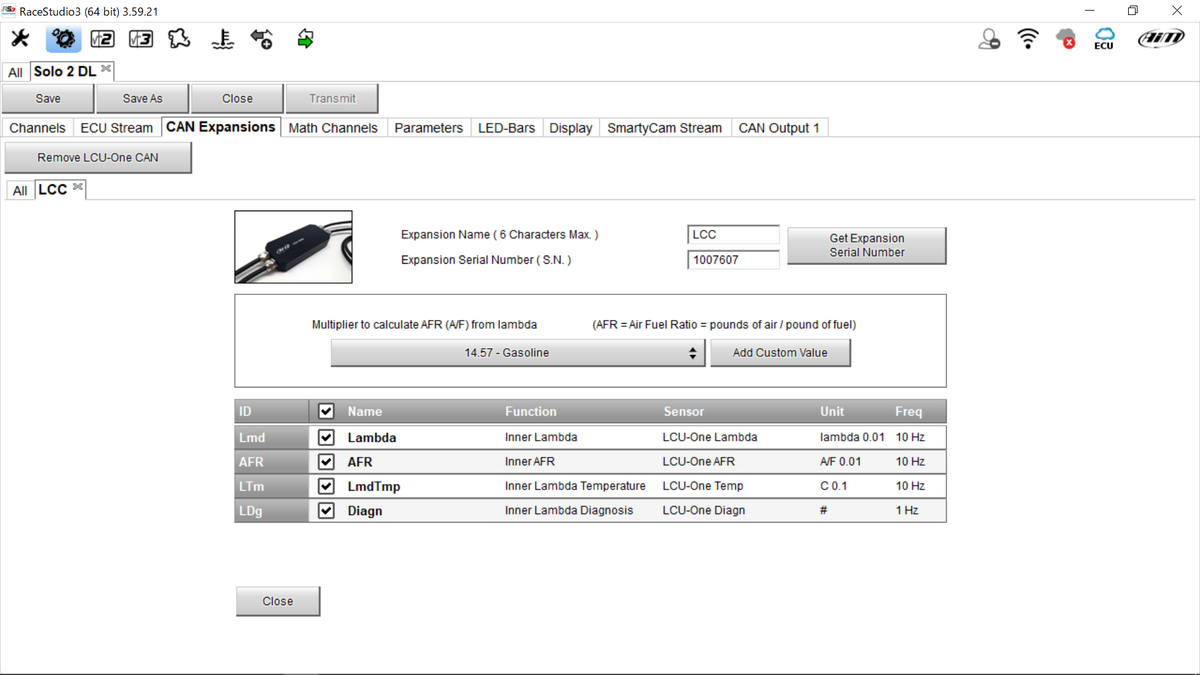Viewport: 1200px width, 675px height.
Task: Click the arrow with plus sign icon
Action: tap(262, 39)
